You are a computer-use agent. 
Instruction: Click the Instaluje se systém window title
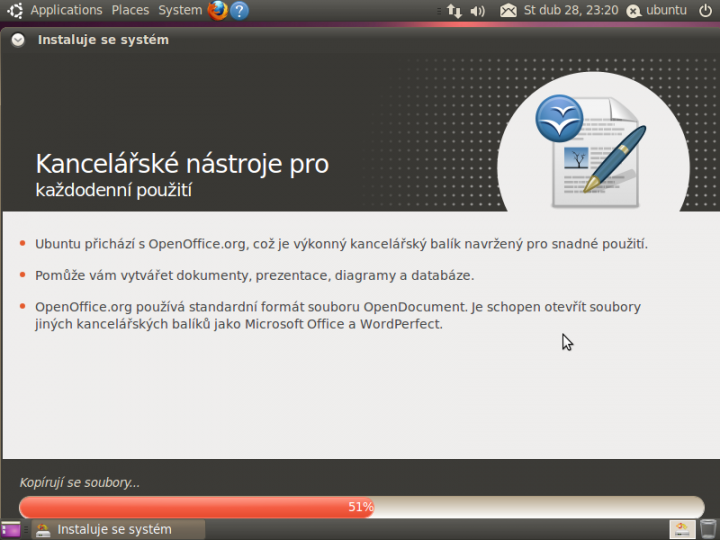(x=103, y=40)
